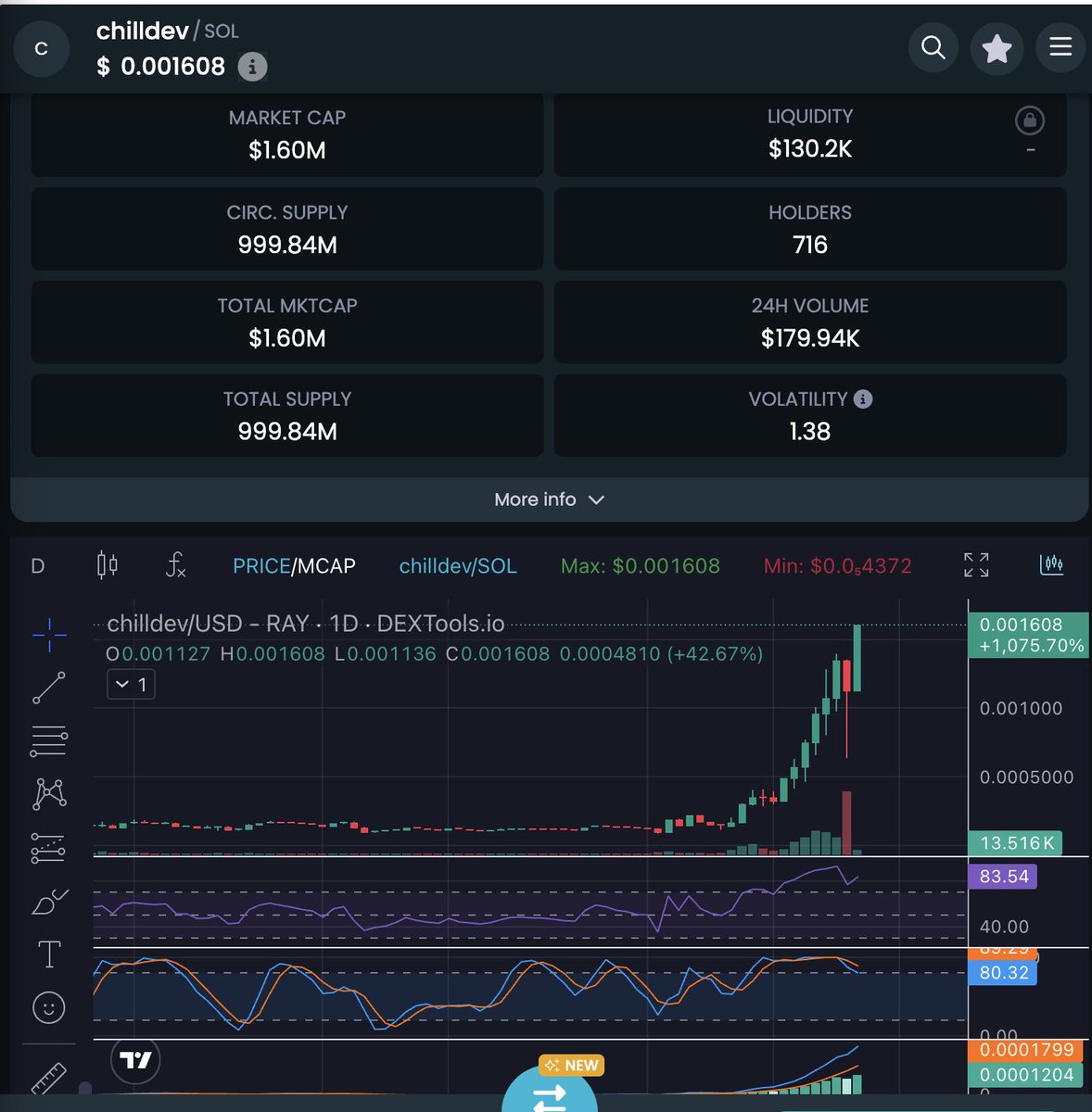Open the search magnifier icon
Screen dimensions: 1092x1112
pos(933,48)
